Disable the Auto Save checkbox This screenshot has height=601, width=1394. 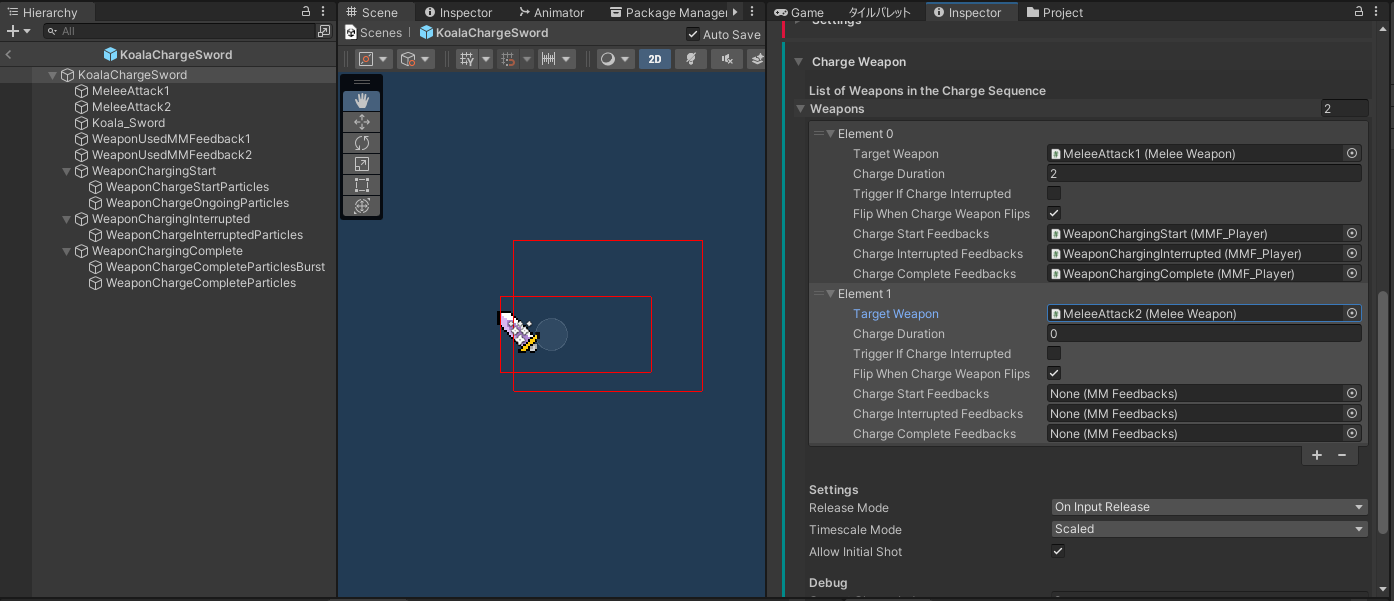[x=693, y=34]
